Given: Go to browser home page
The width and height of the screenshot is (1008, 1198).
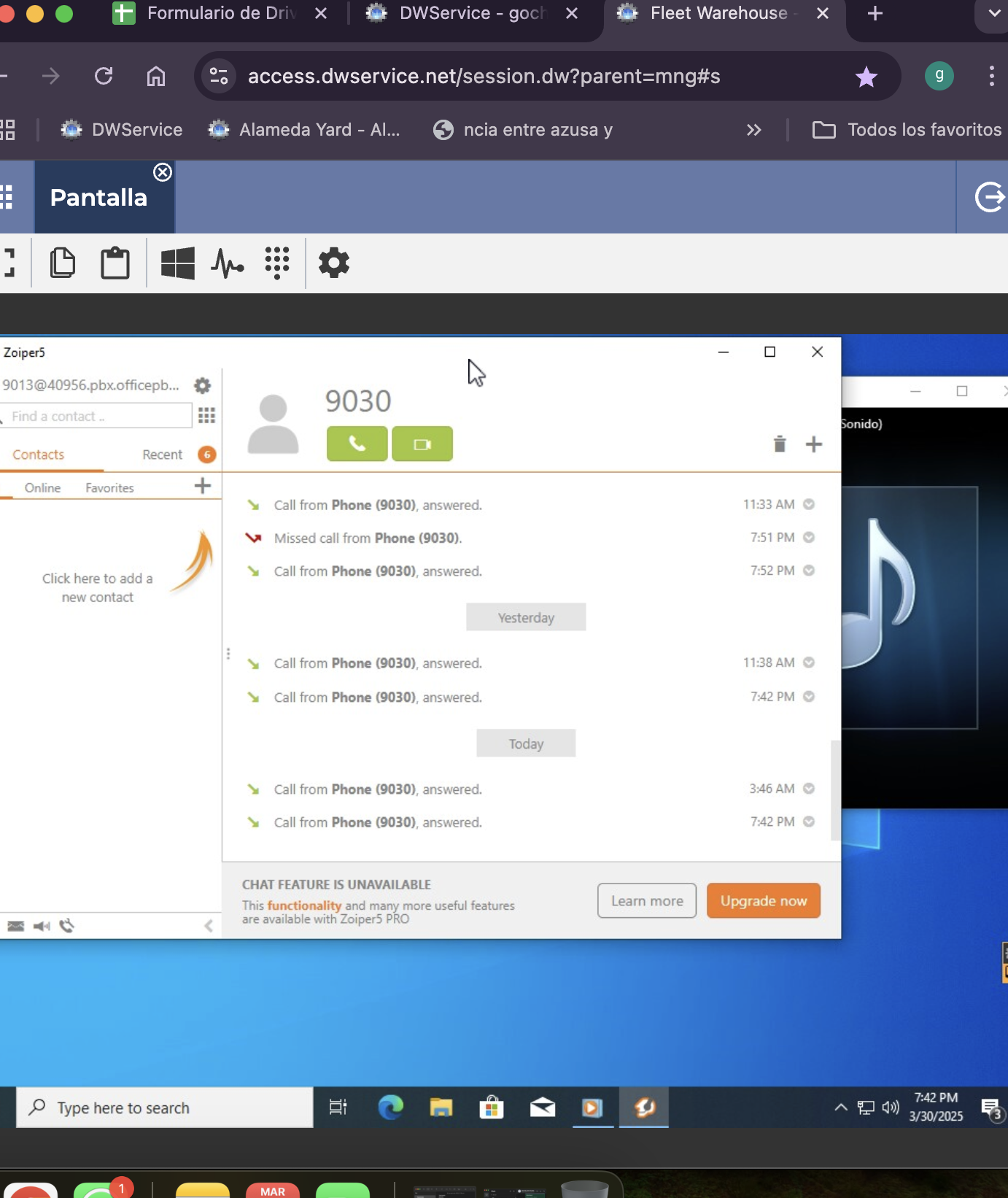Looking at the screenshot, I should [156, 76].
